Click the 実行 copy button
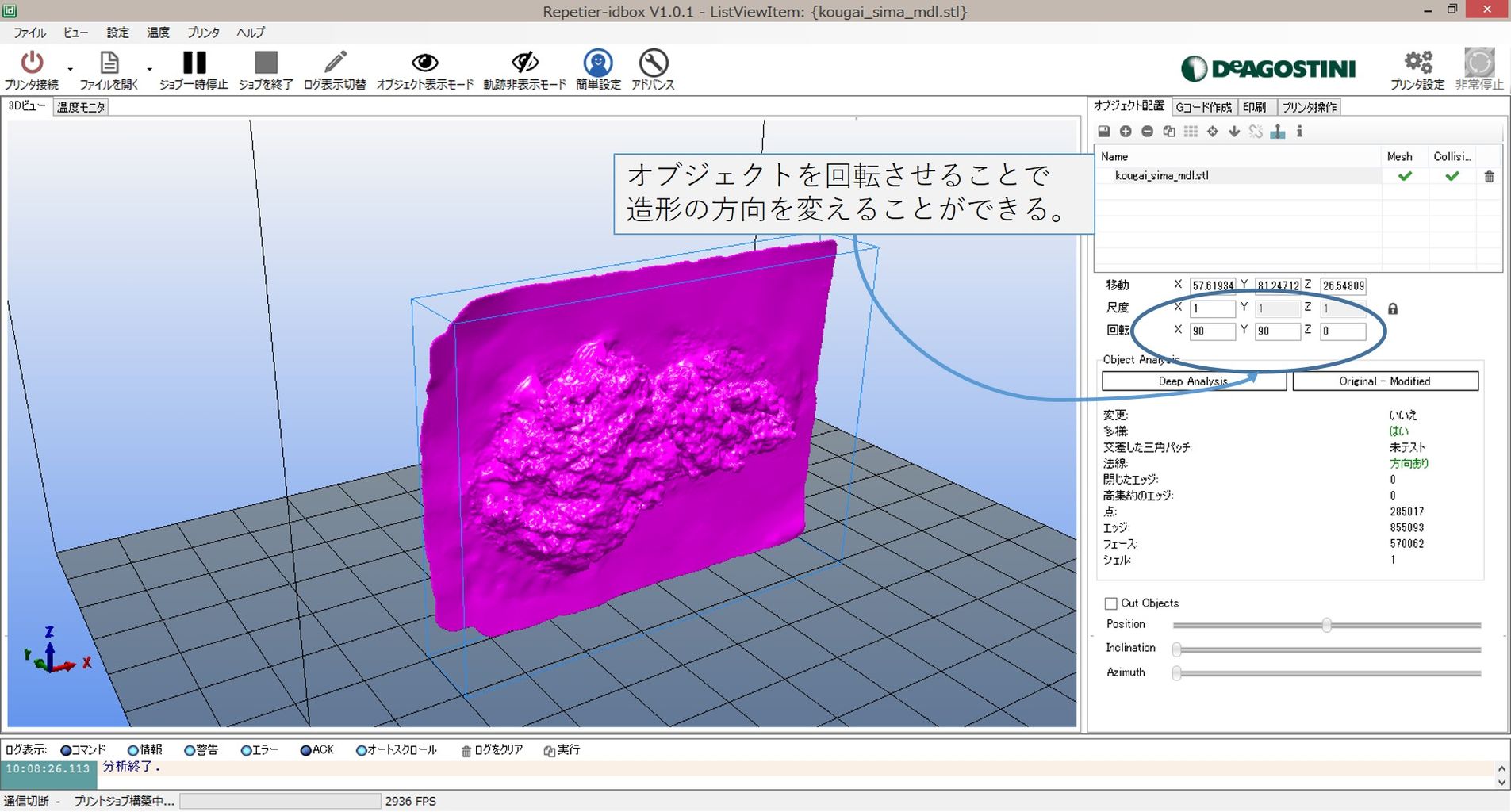1511x812 pixels. (x=562, y=750)
